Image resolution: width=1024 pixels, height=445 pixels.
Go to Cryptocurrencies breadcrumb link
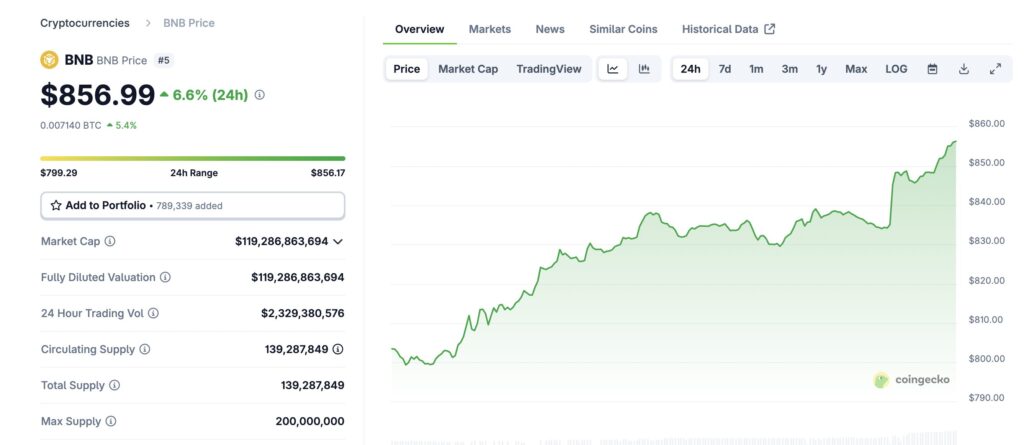click(85, 23)
